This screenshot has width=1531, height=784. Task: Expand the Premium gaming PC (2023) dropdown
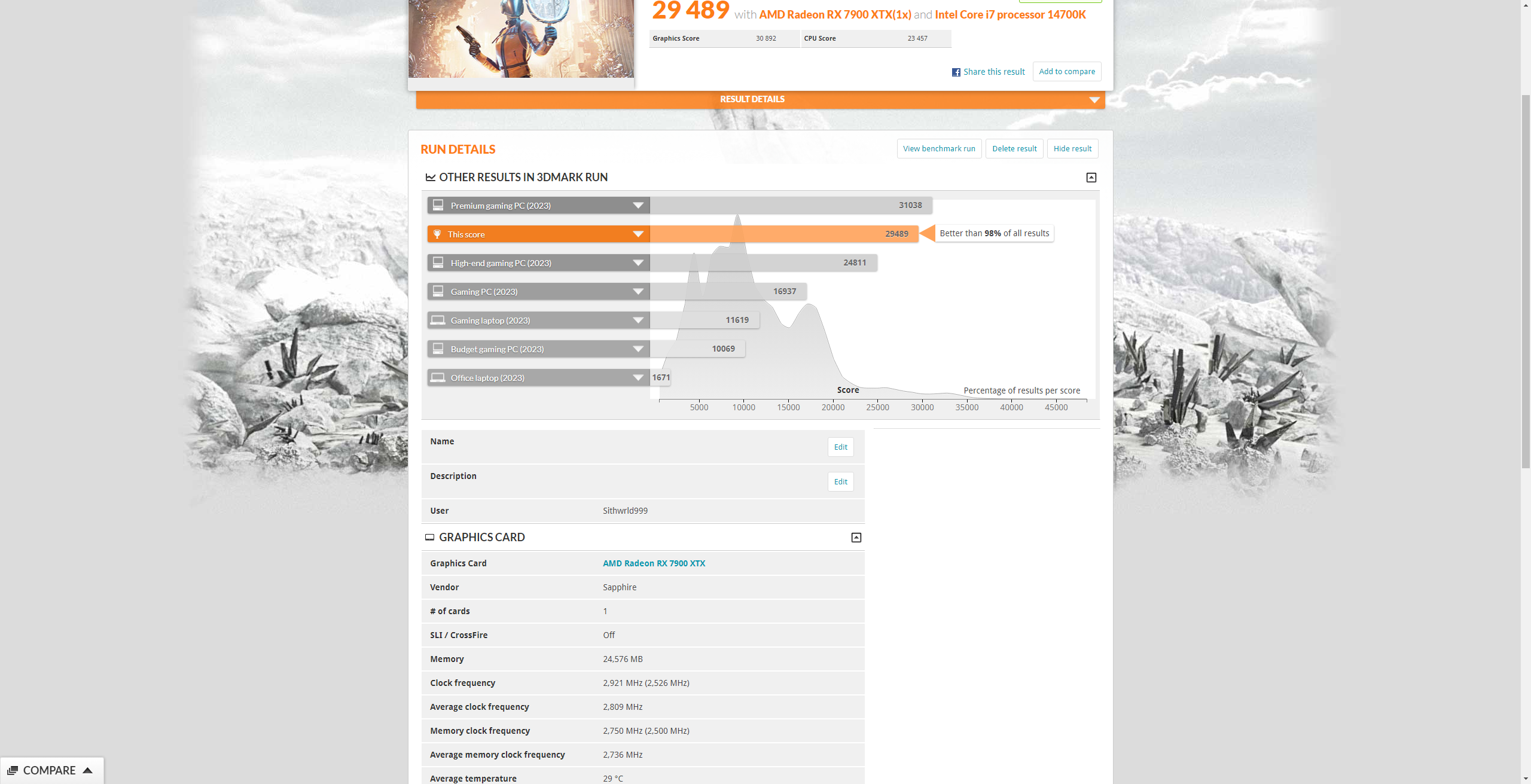[x=638, y=206]
